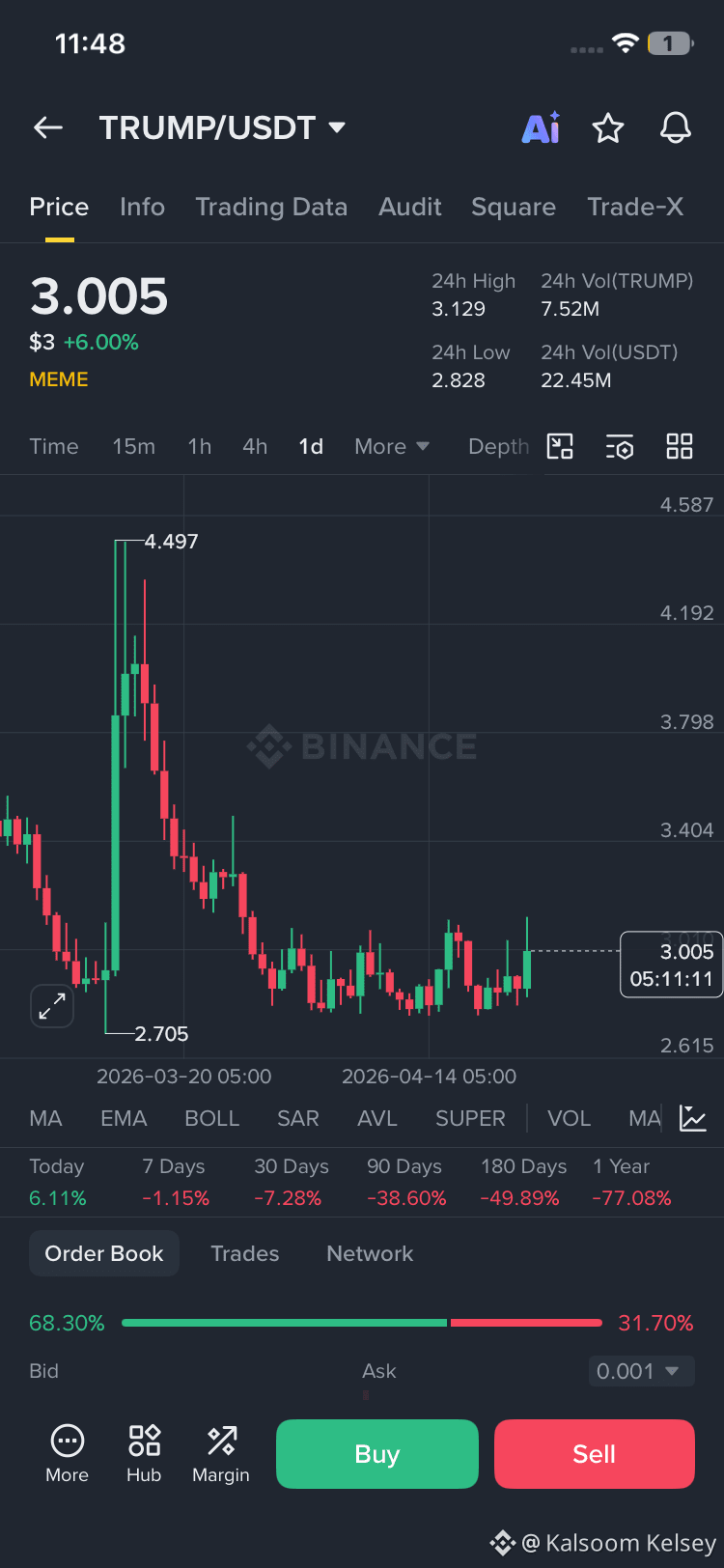This screenshot has height=1568, width=724.
Task: Tap the battery indicator in status bar
Action: coord(670,43)
